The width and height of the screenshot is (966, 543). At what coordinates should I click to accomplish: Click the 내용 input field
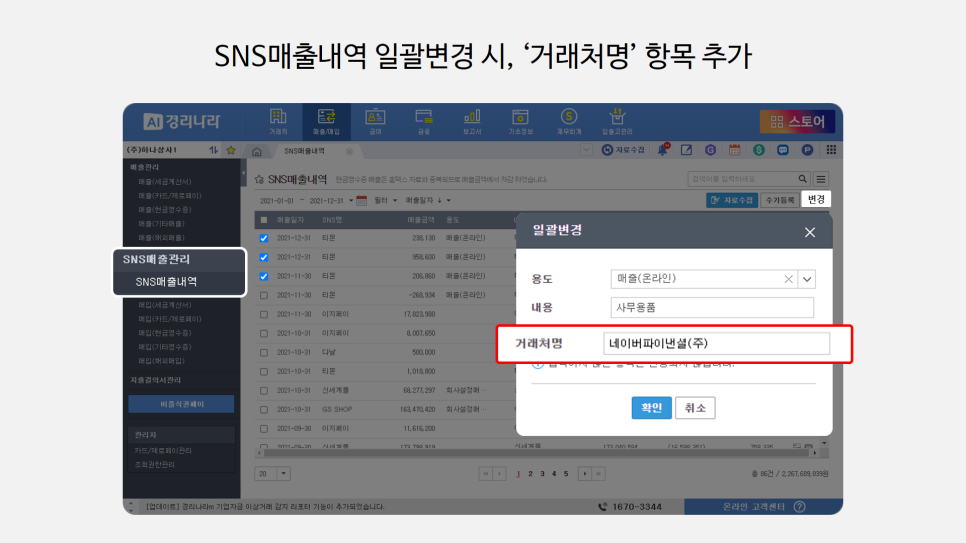tap(712, 308)
